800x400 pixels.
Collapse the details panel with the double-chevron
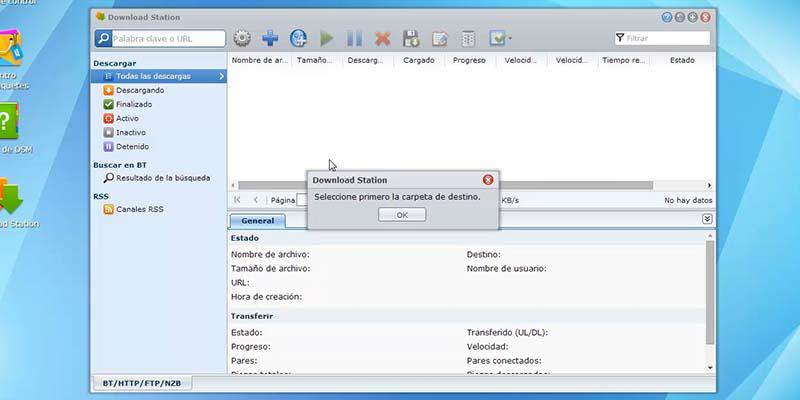click(707, 219)
